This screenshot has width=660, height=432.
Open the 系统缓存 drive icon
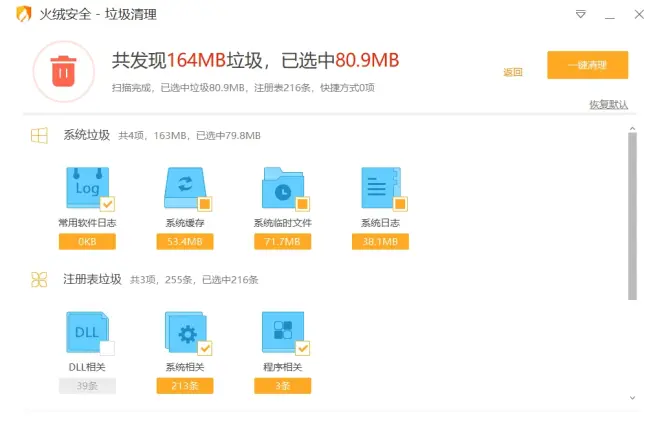tap(185, 187)
